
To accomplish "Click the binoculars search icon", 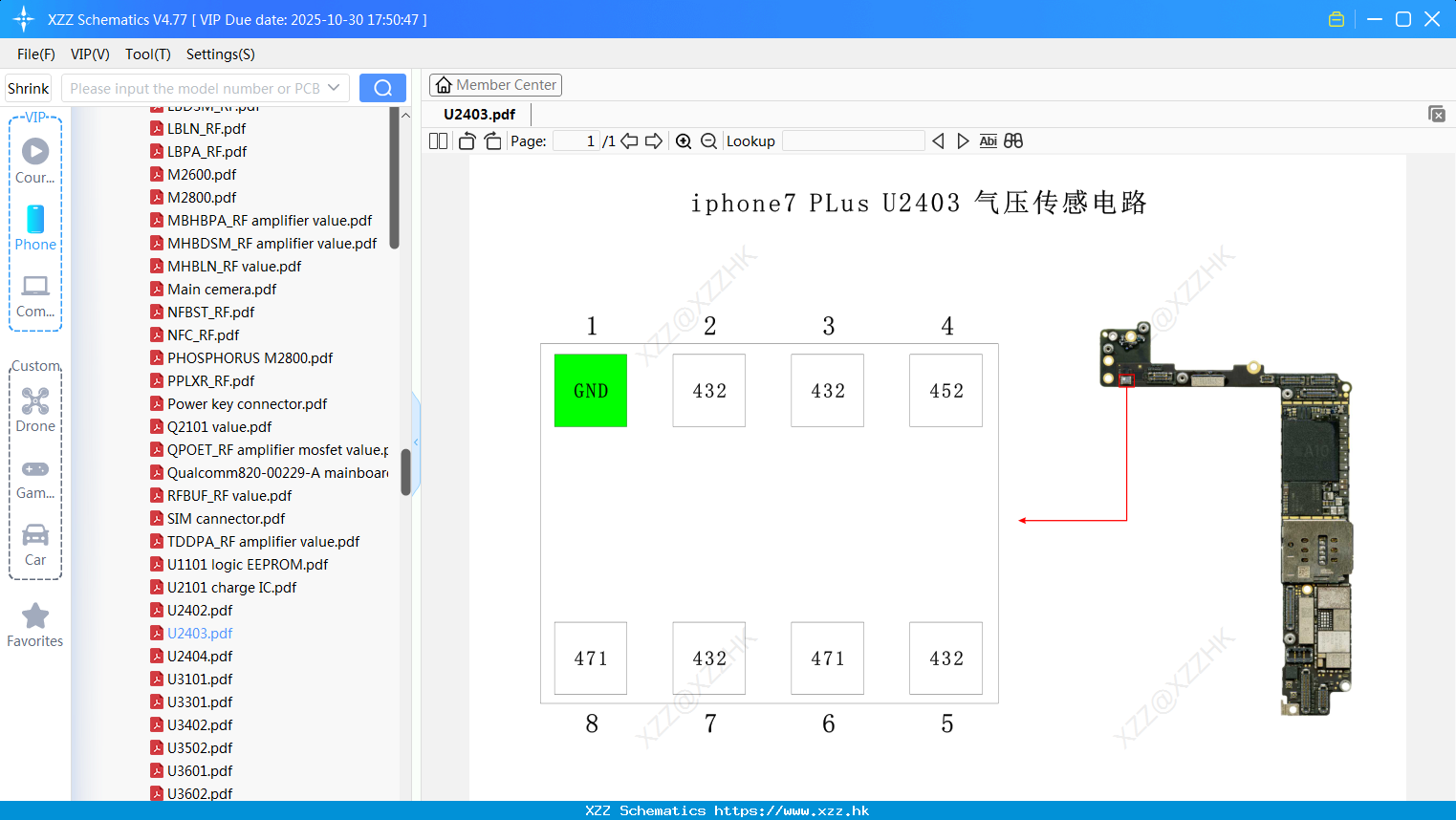I will tap(1013, 141).
